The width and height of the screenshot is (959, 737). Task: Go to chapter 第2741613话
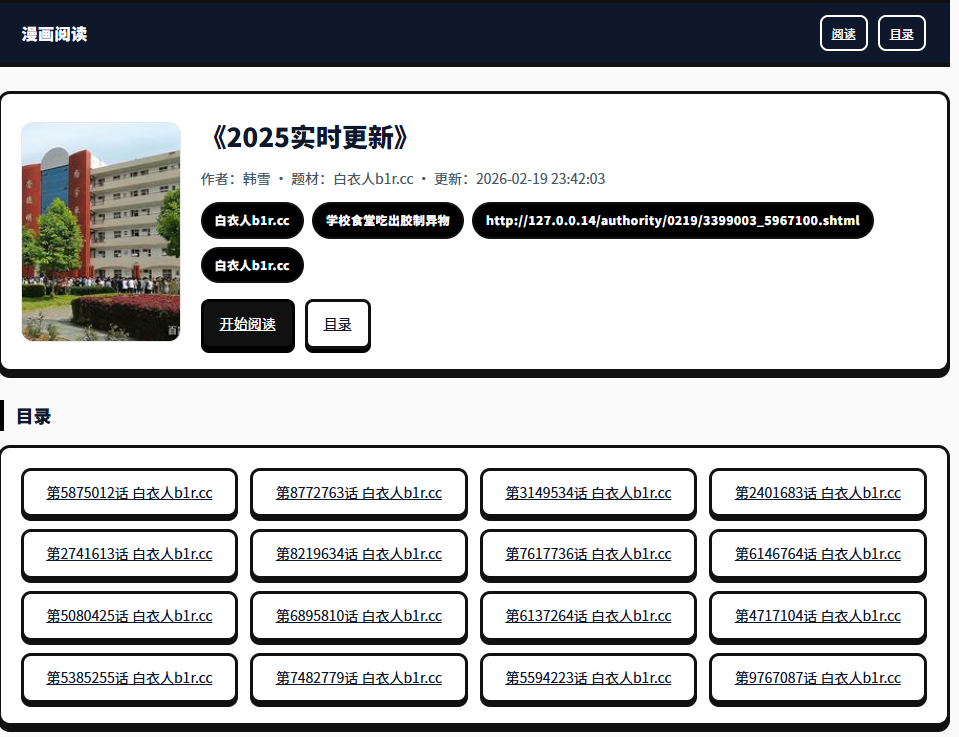129,554
